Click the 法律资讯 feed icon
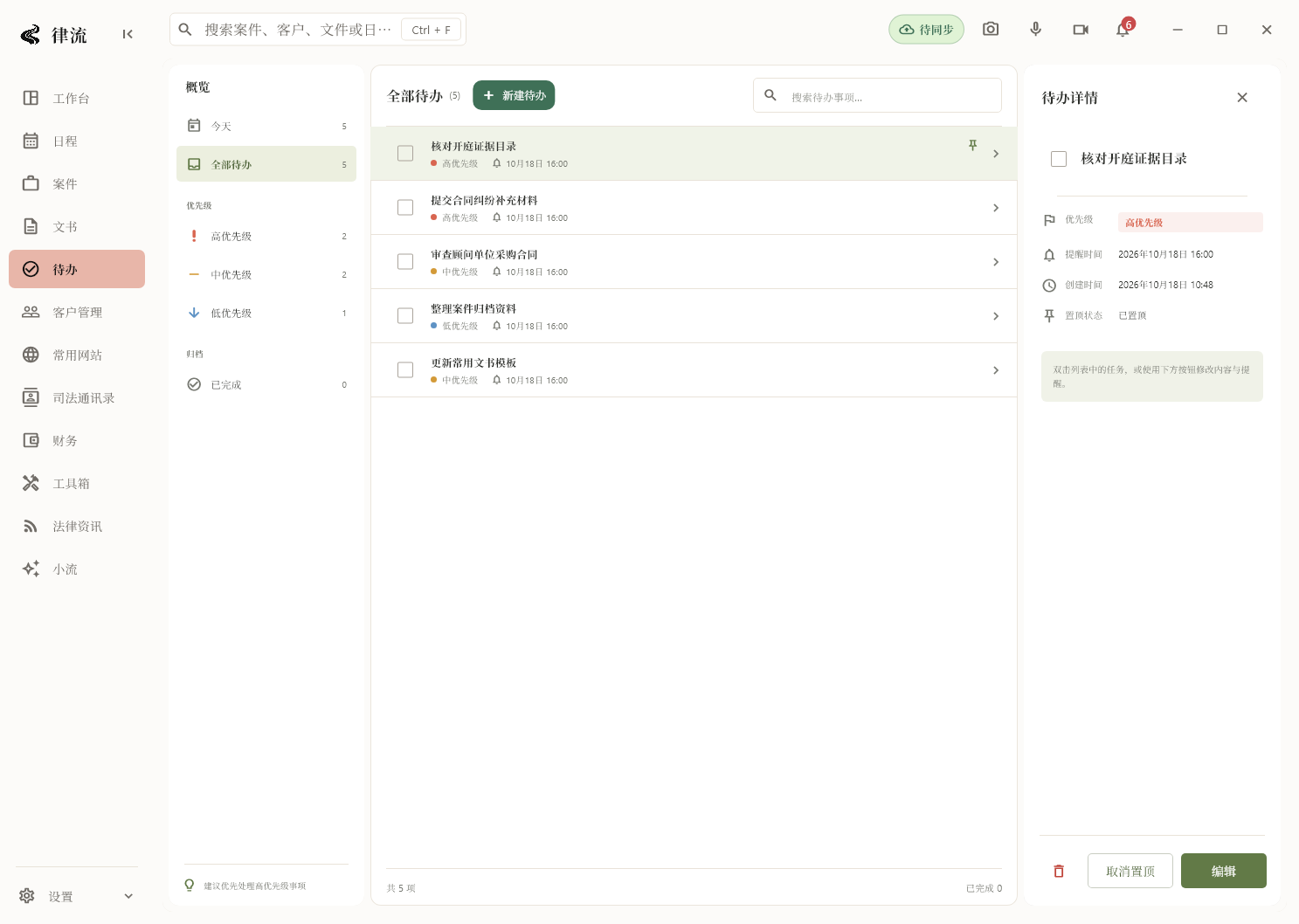1299x924 pixels. [x=31, y=526]
